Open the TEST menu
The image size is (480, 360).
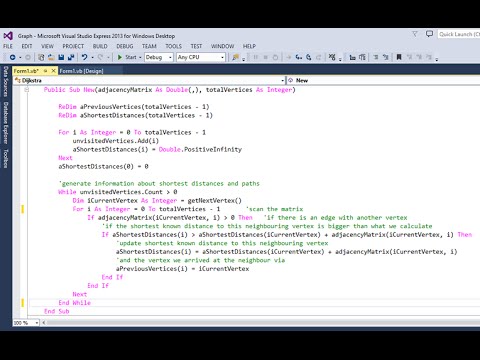pyautogui.click(x=196, y=46)
